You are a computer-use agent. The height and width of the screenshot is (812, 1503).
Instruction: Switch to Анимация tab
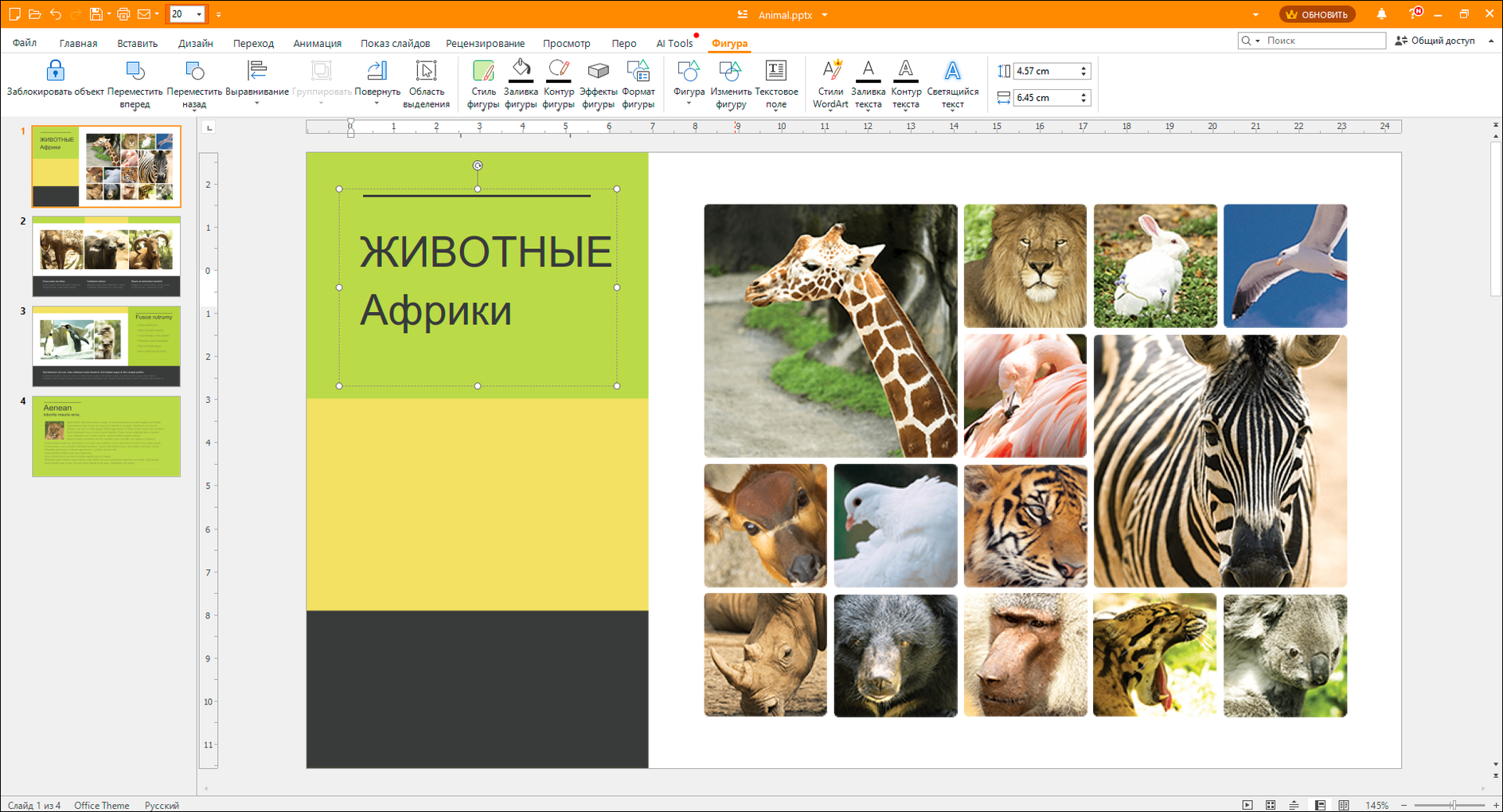click(317, 43)
